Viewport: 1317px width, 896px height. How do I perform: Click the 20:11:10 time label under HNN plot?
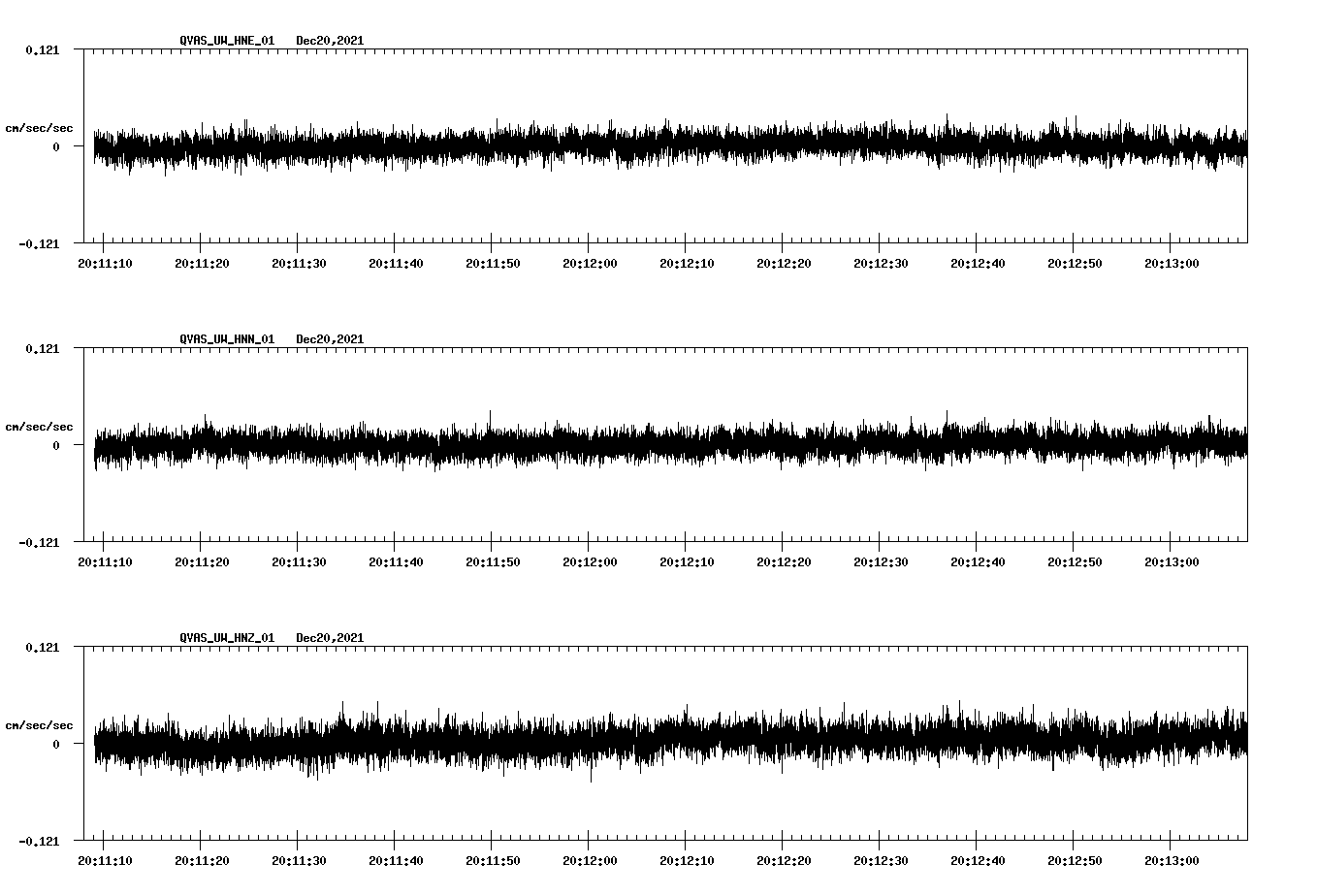105,561
